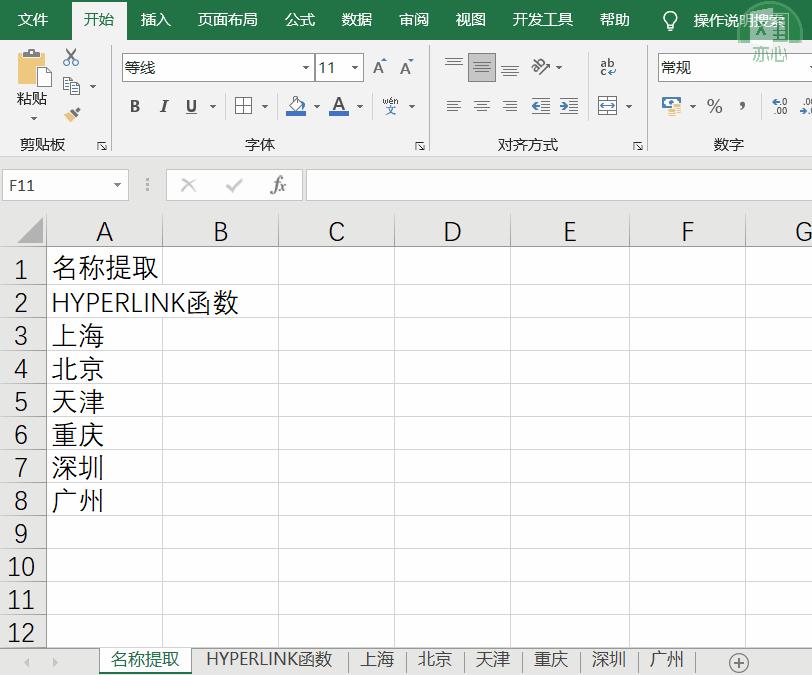Switch to the 插入 ribbon tab

coord(157,19)
